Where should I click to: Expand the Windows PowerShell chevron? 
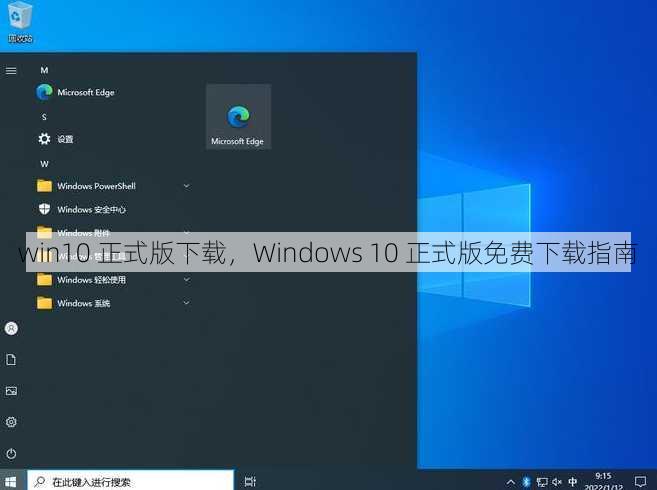pyautogui.click(x=186, y=186)
